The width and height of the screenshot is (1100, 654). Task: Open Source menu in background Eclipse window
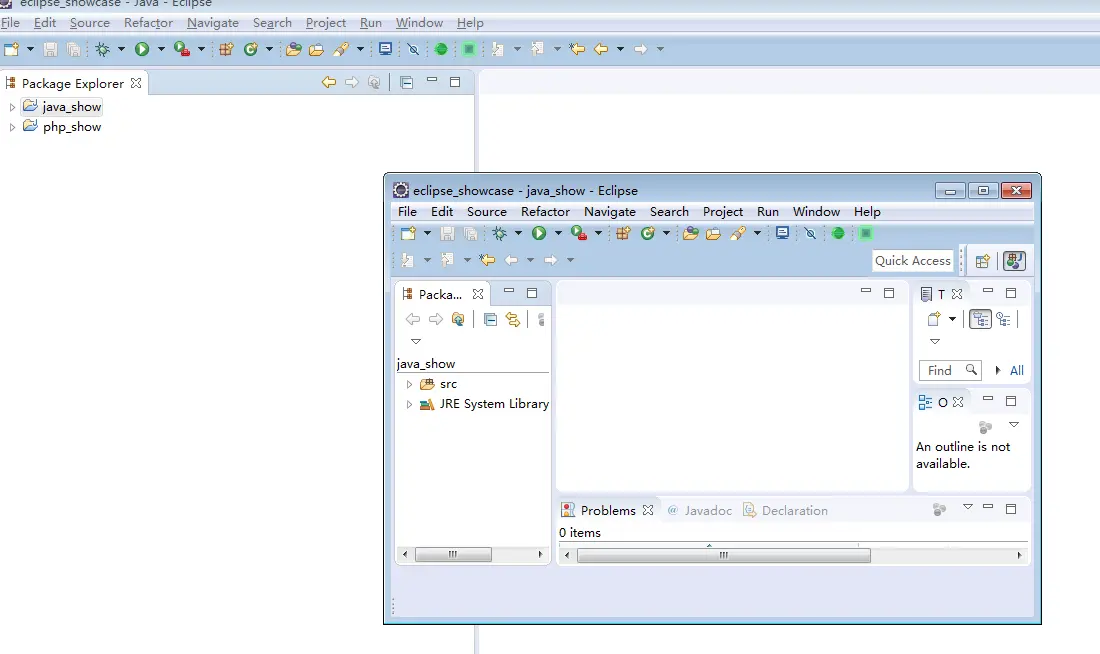[x=90, y=22]
